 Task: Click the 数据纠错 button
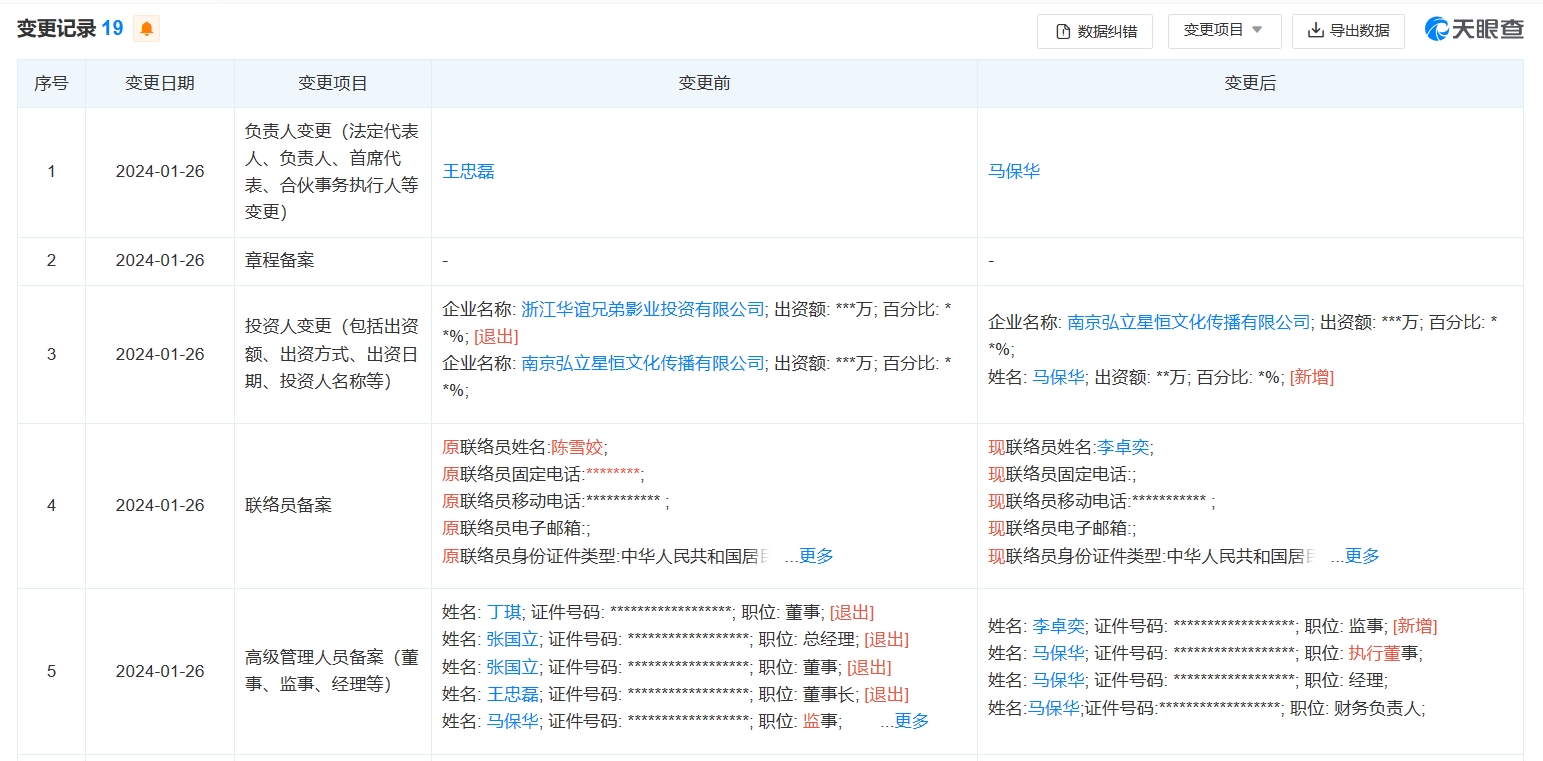point(1094,31)
